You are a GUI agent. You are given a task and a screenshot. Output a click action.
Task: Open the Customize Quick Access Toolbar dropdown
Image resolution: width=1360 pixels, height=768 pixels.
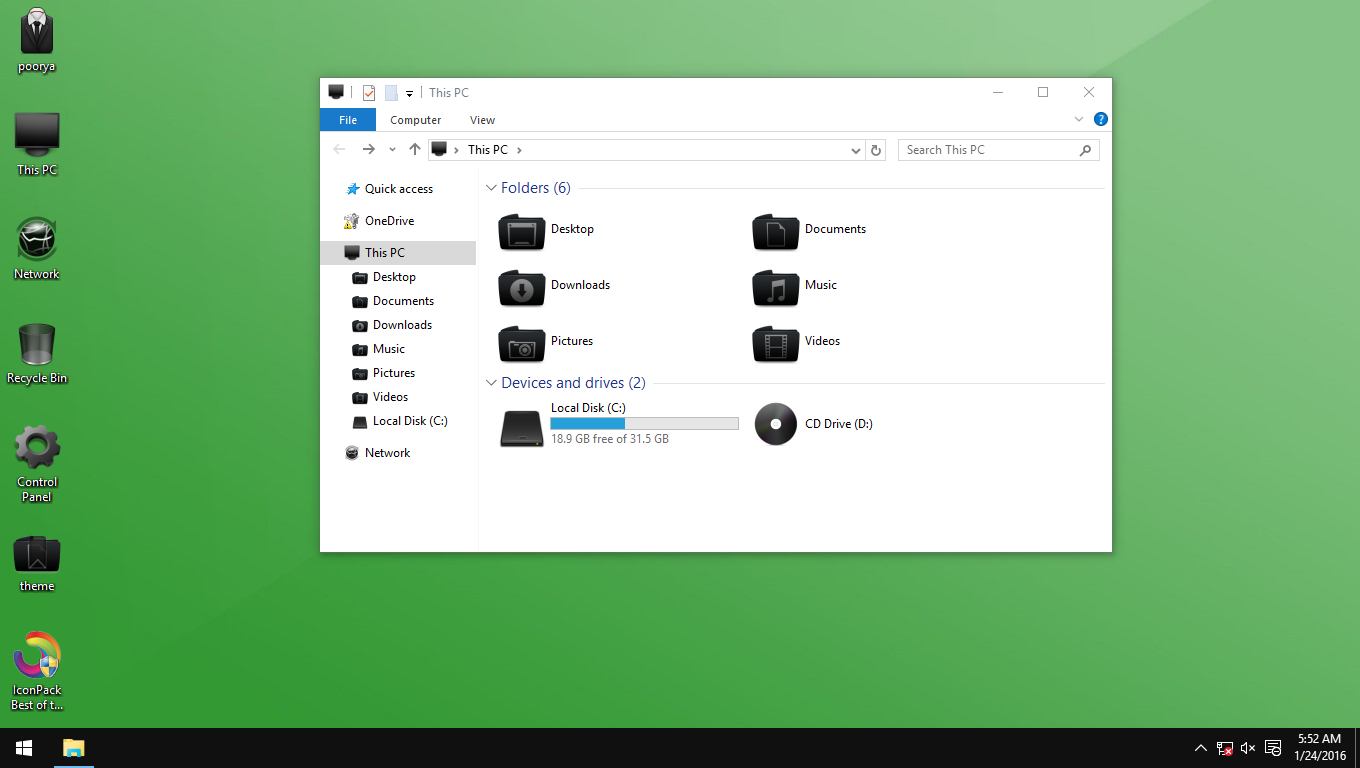click(409, 92)
